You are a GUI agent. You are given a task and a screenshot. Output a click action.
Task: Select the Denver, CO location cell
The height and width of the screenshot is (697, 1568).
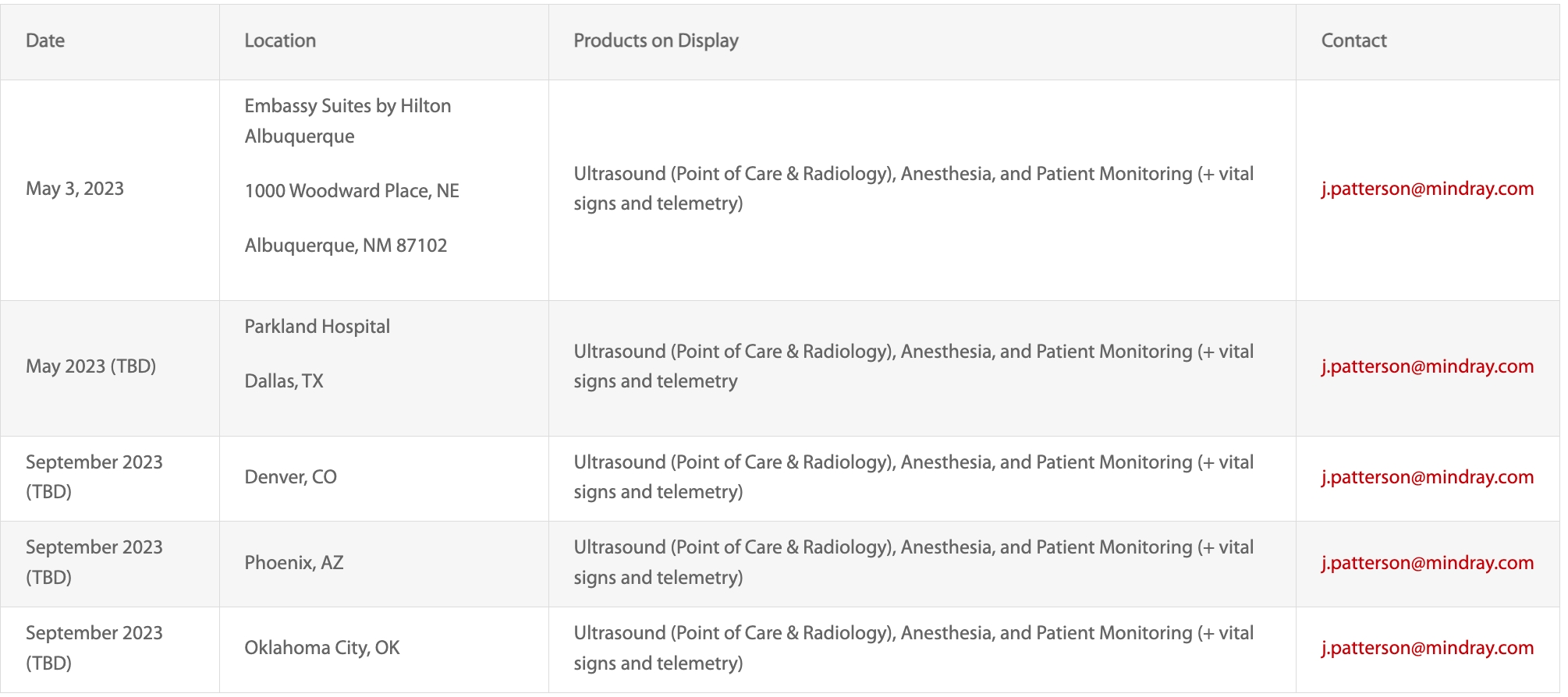pyautogui.click(x=291, y=477)
